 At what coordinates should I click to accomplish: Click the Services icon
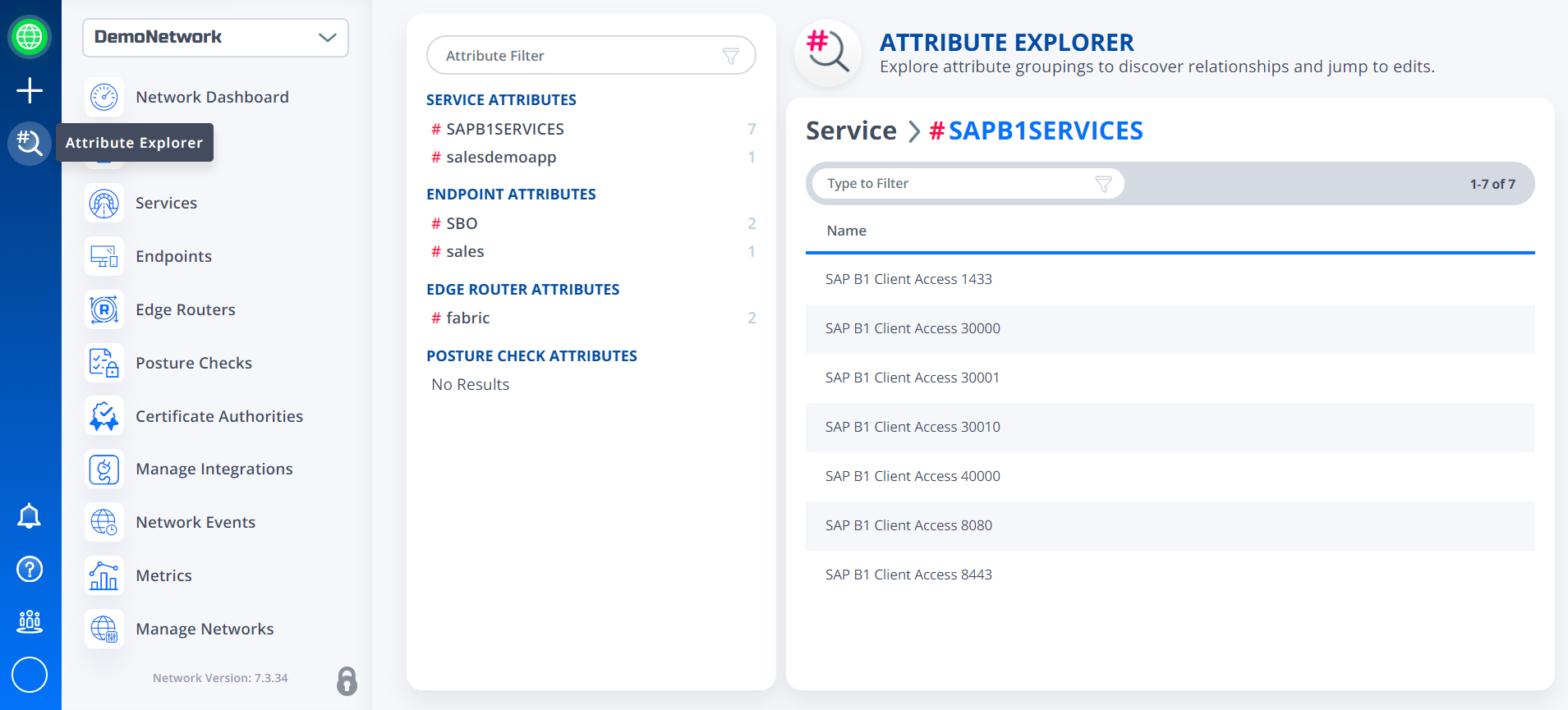pos(104,203)
